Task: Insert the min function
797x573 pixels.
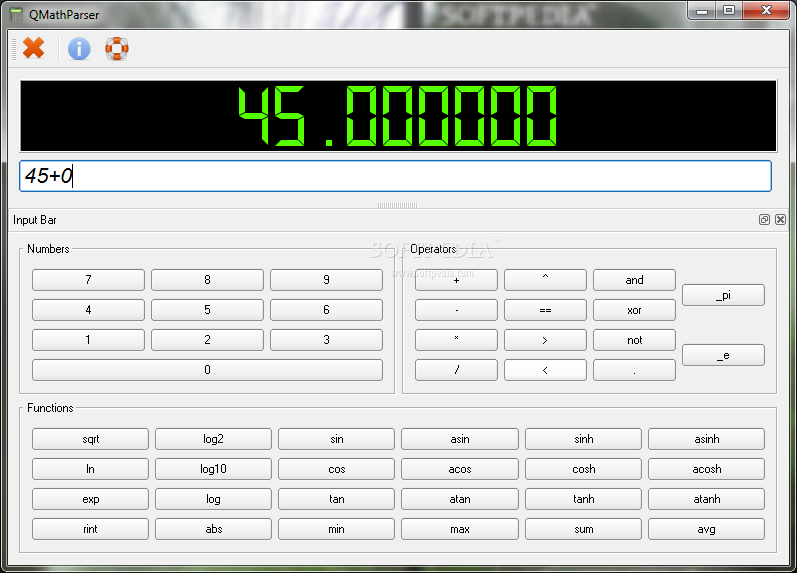Action: click(x=336, y=529)
